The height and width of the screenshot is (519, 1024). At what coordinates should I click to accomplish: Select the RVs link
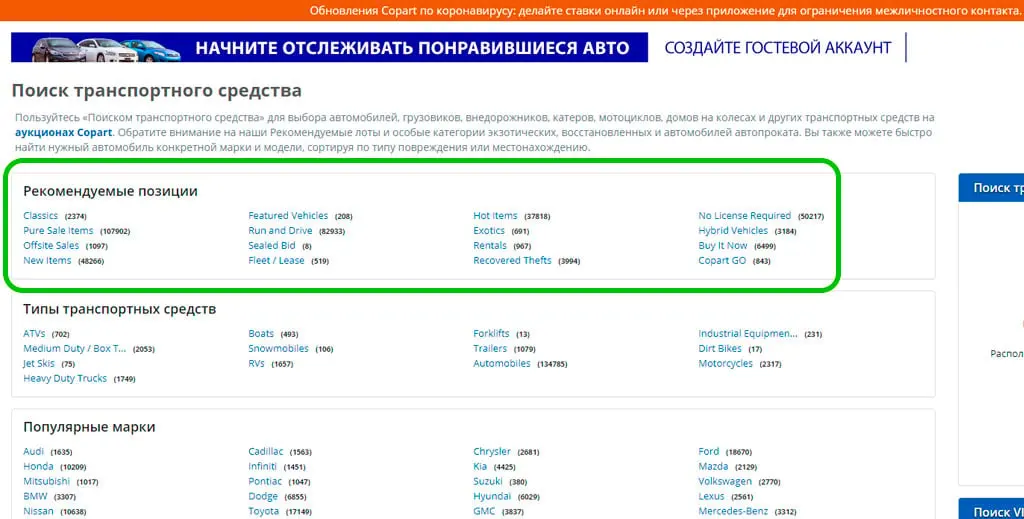pos(256,364)
